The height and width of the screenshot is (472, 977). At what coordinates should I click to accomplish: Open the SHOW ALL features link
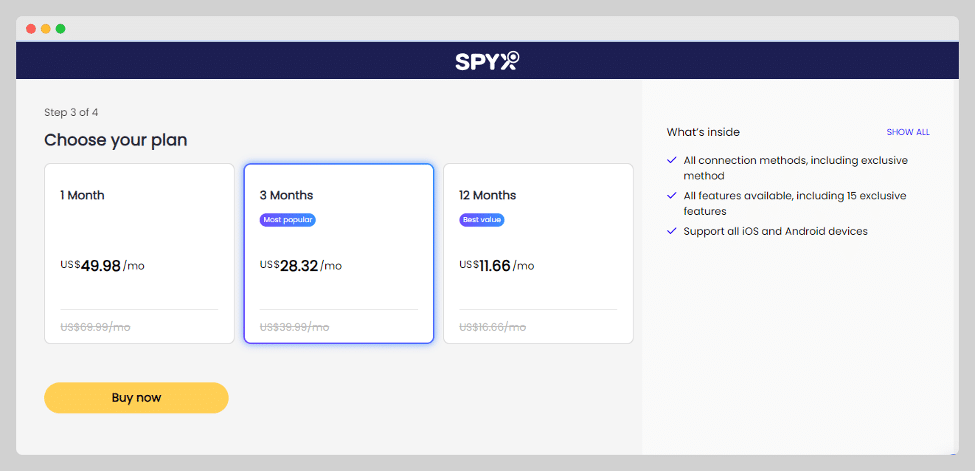908,132
